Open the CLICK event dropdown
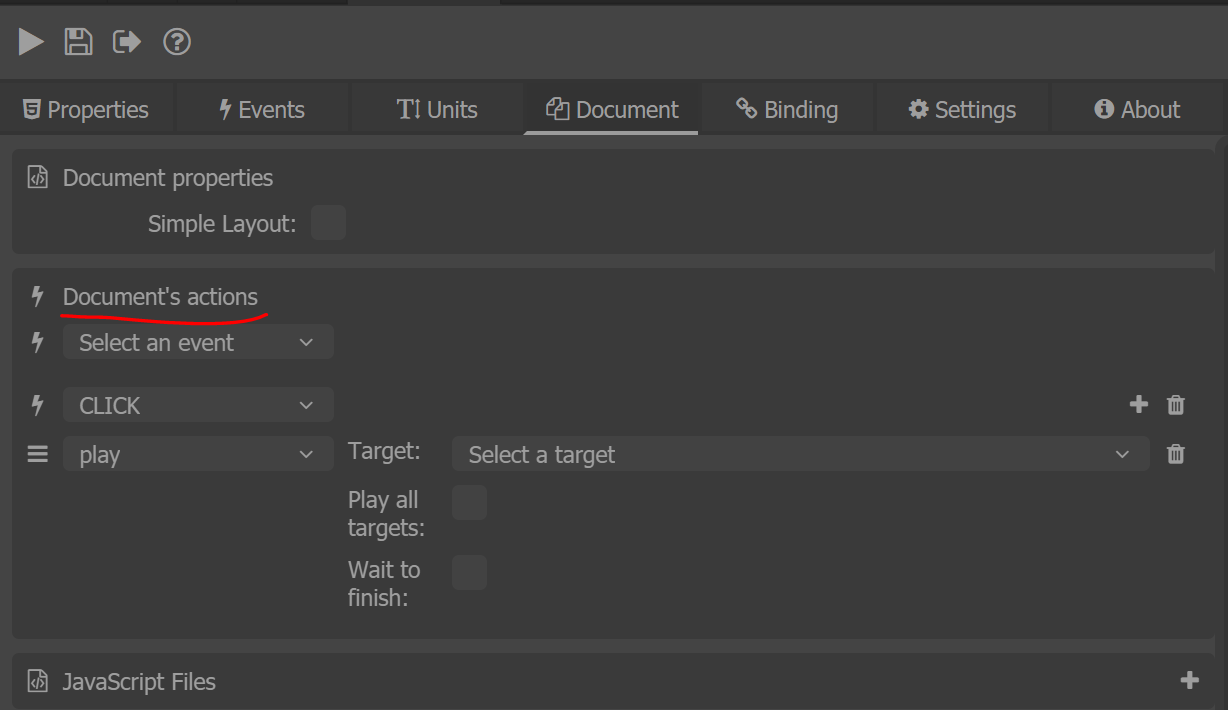 point(198,406)
